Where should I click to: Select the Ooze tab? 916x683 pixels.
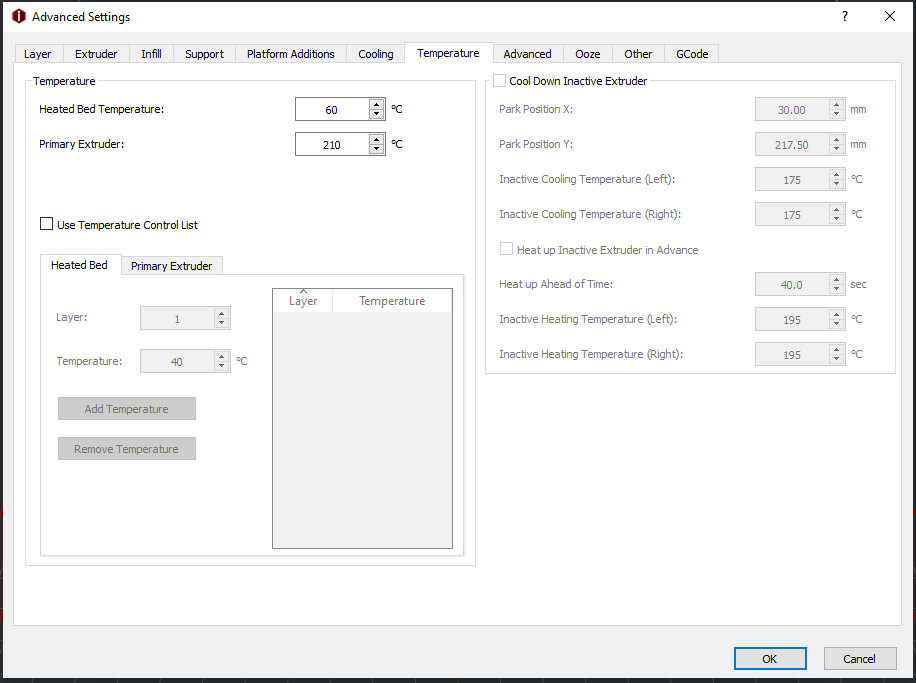[587, 54]
